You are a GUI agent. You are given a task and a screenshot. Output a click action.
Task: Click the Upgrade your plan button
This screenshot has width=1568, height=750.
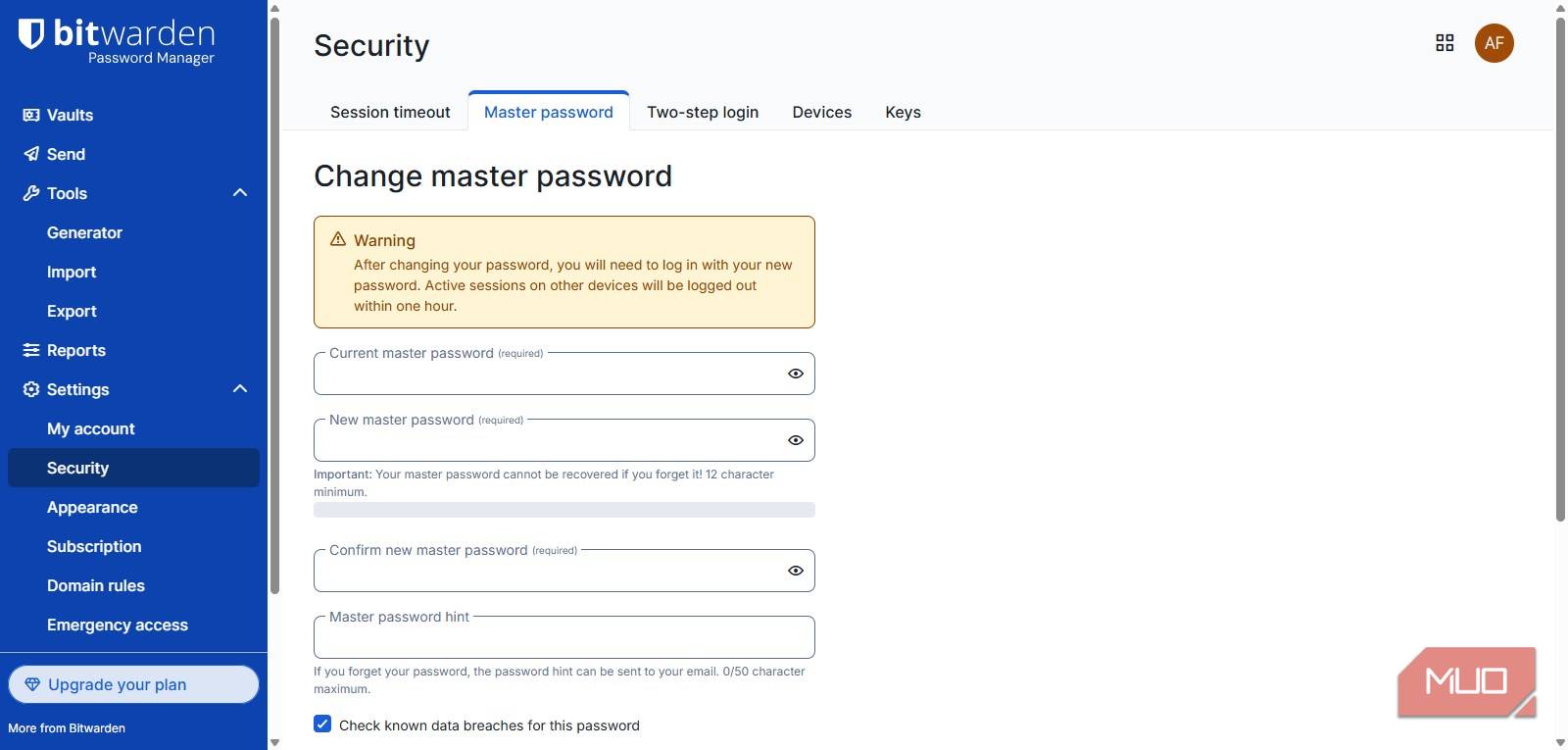coord(133,684)
